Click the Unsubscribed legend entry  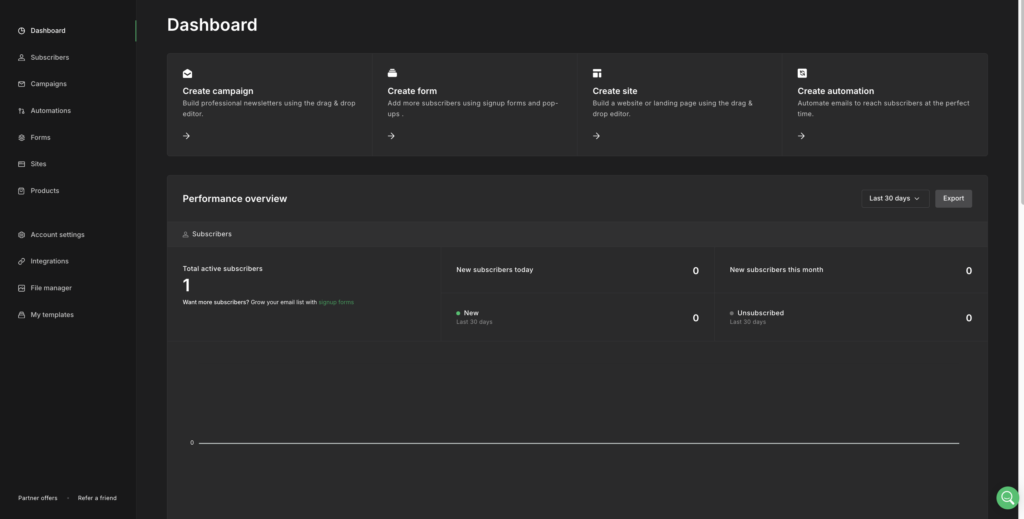[x=757, y=313]
